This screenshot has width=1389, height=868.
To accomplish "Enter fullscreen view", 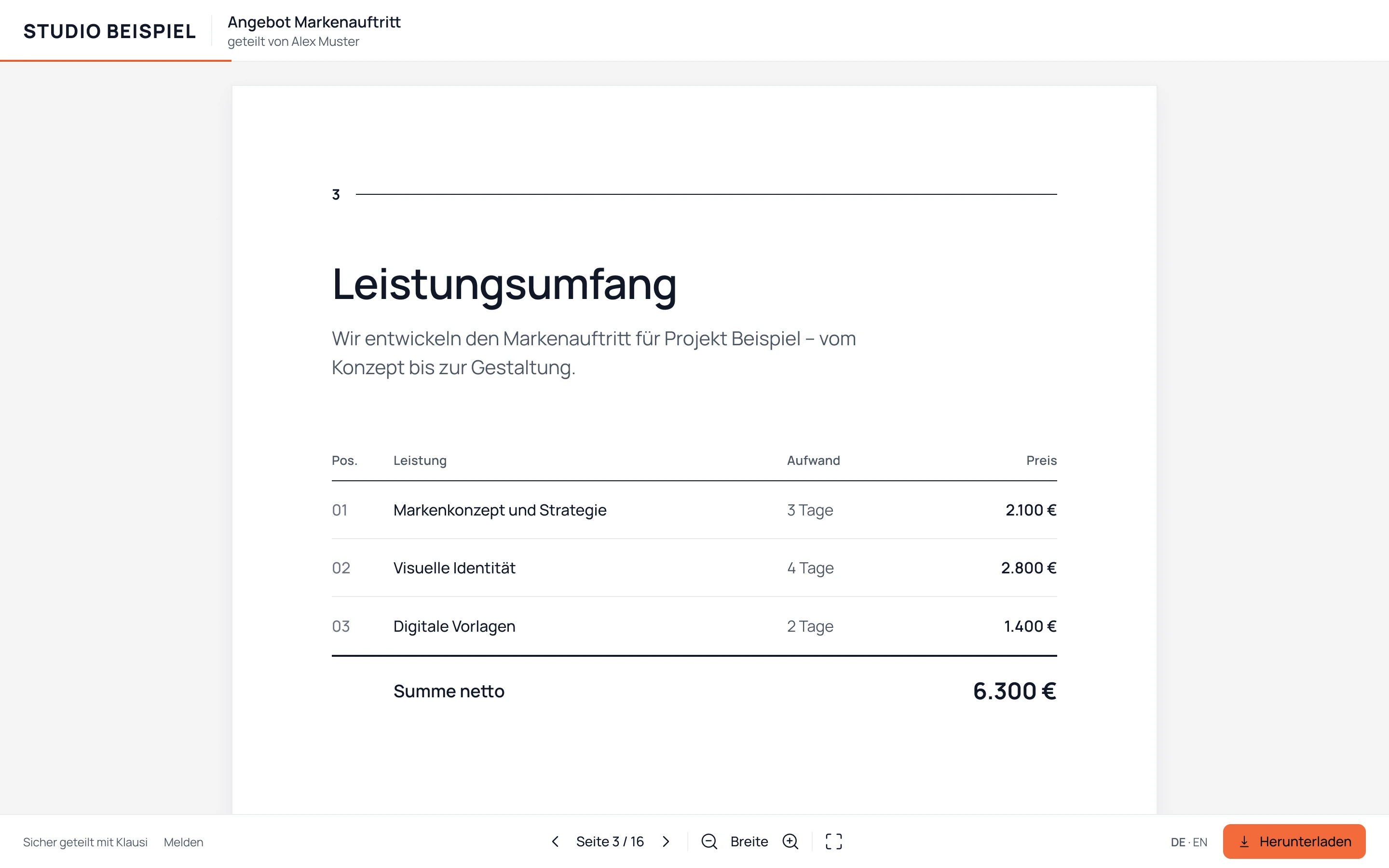I will 833,841.
